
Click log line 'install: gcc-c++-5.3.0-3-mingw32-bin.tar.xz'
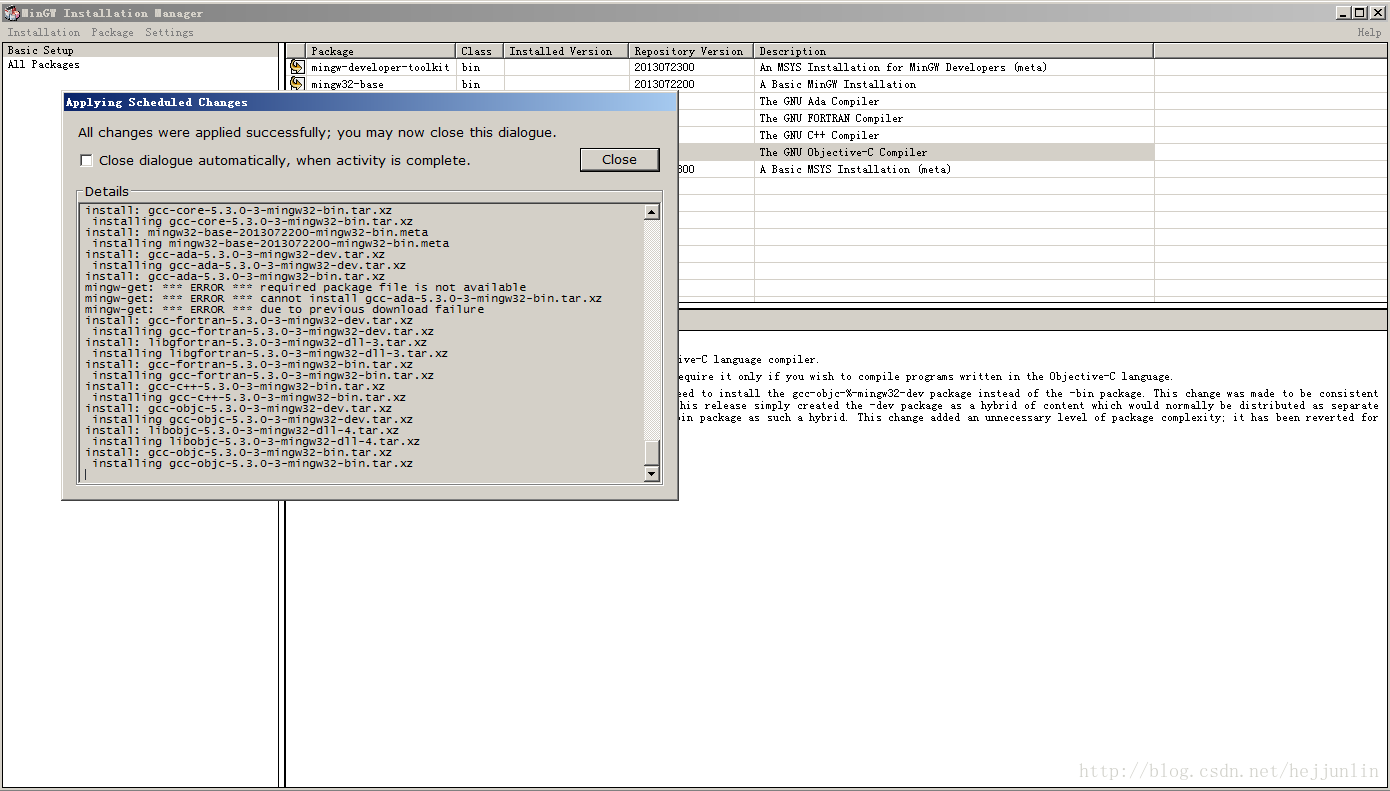tap(235, 386)
